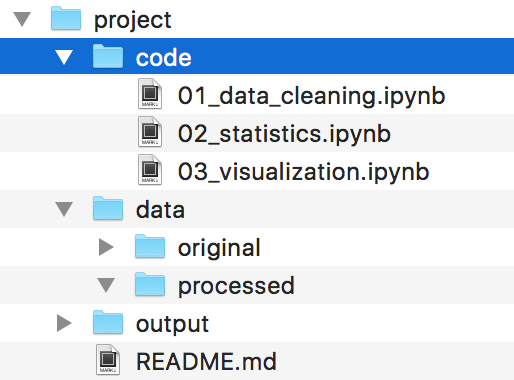Collapse the data folder disclosure triangle
This screenshot has height=380, width=514.
pyautogui.click(x=64, y=209)
